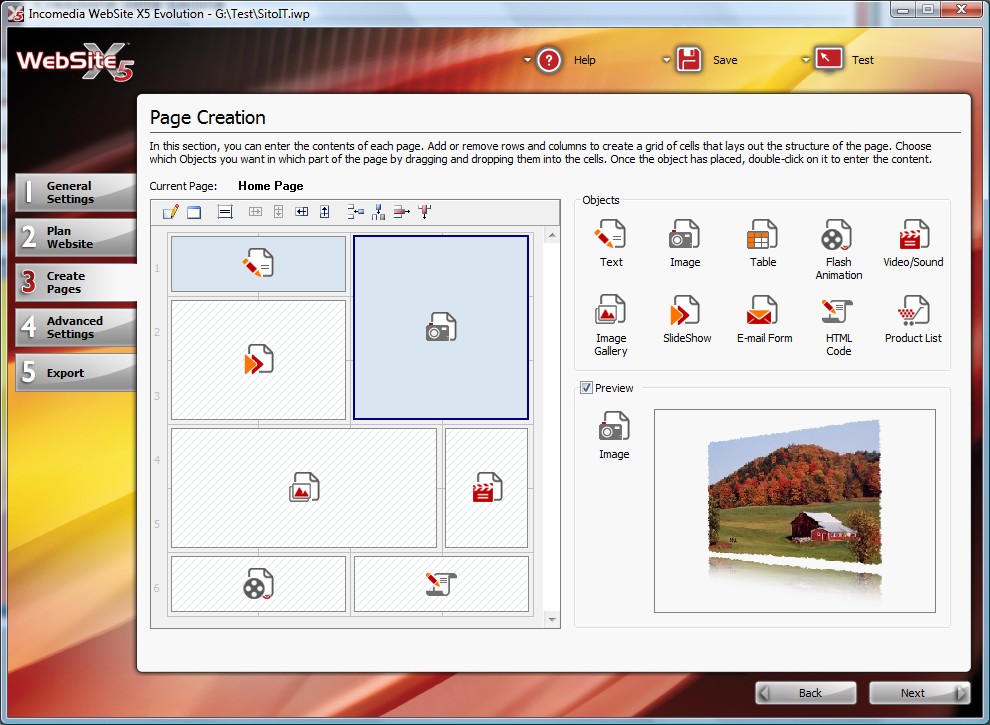Click the Image icon in Preview panel

(614, 426)
